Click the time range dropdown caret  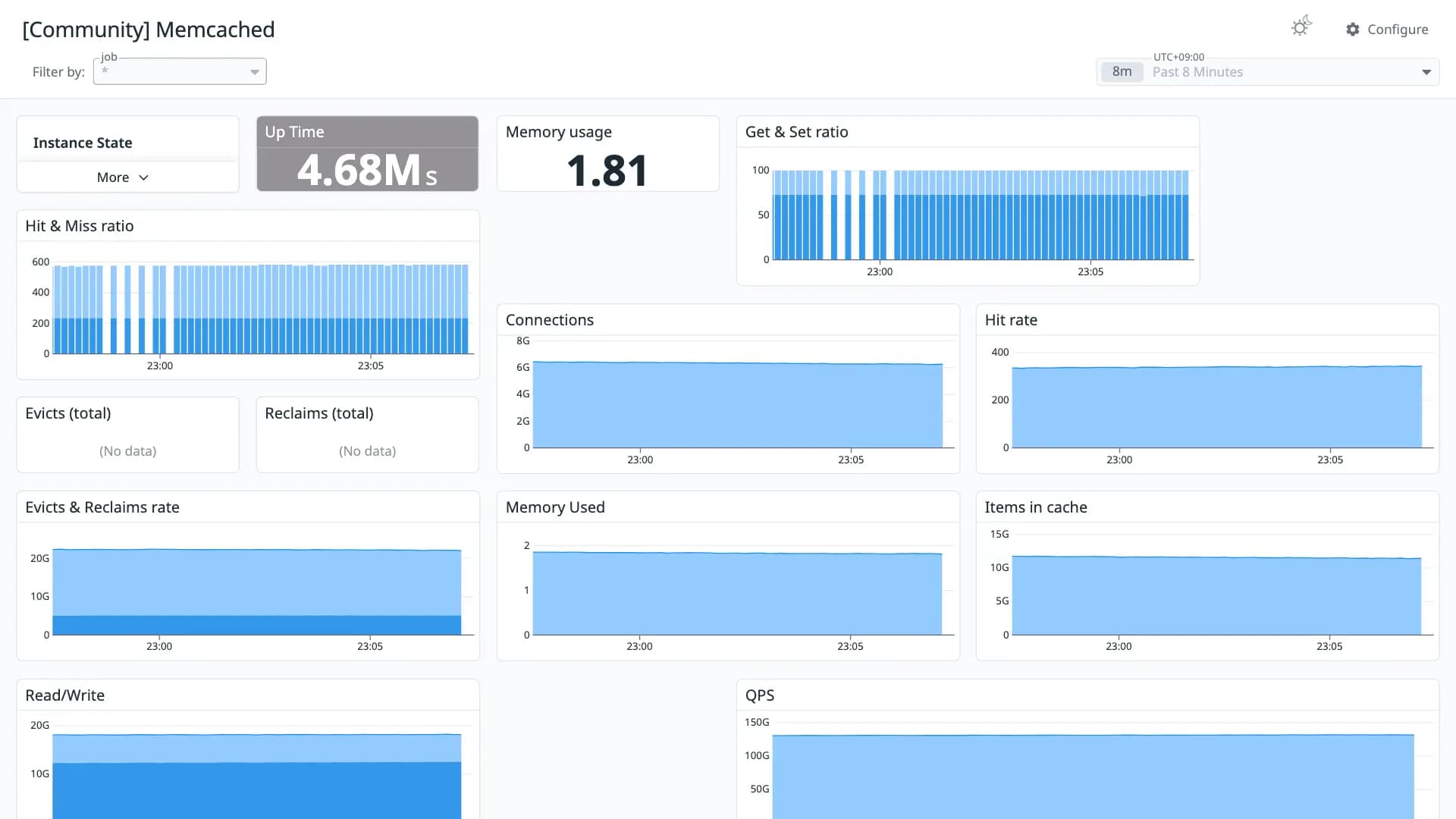coord(1426,72)
